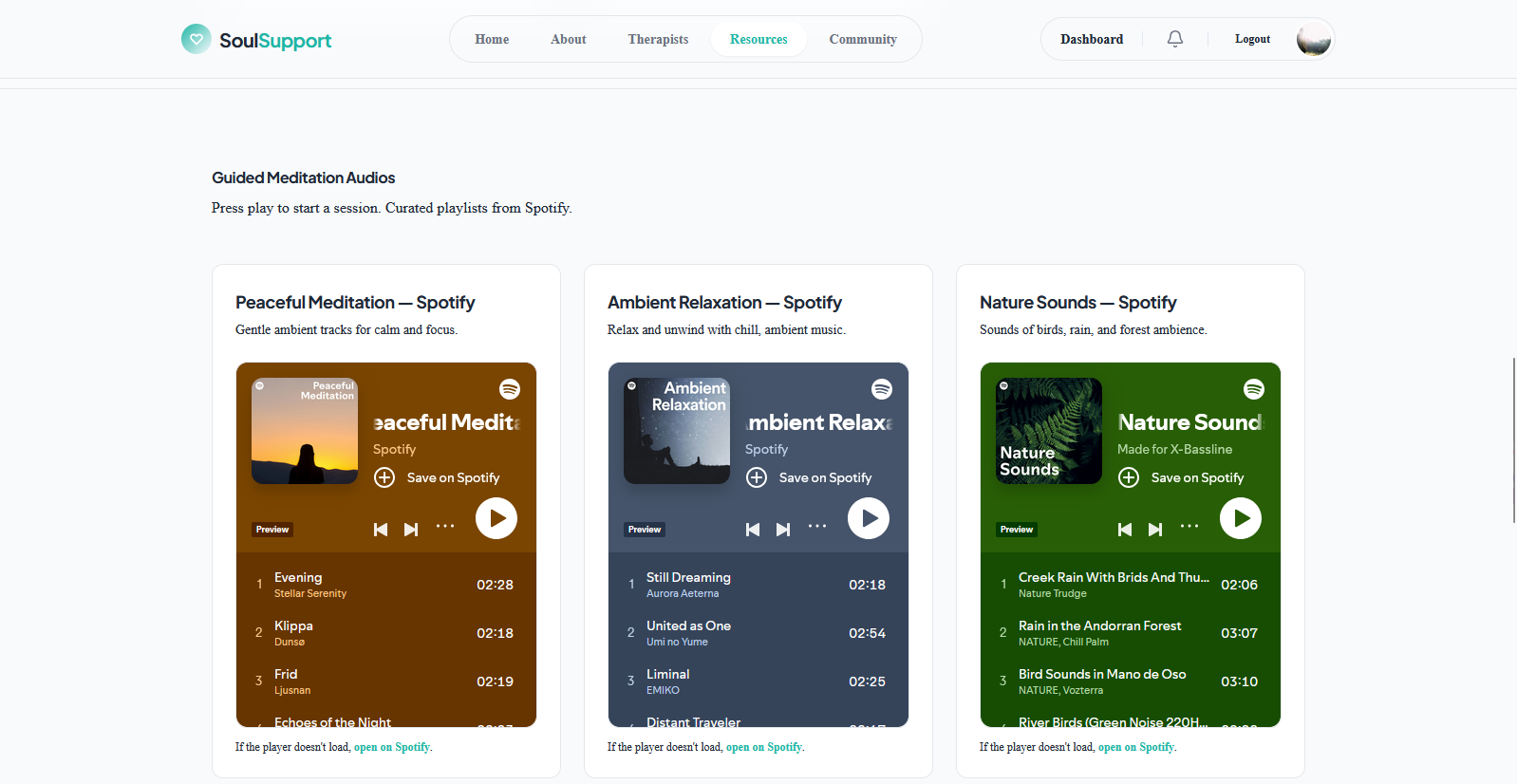The image size is (1517, 784).
Task: Select the Resources nav tab
Action: tap(758, 39)
